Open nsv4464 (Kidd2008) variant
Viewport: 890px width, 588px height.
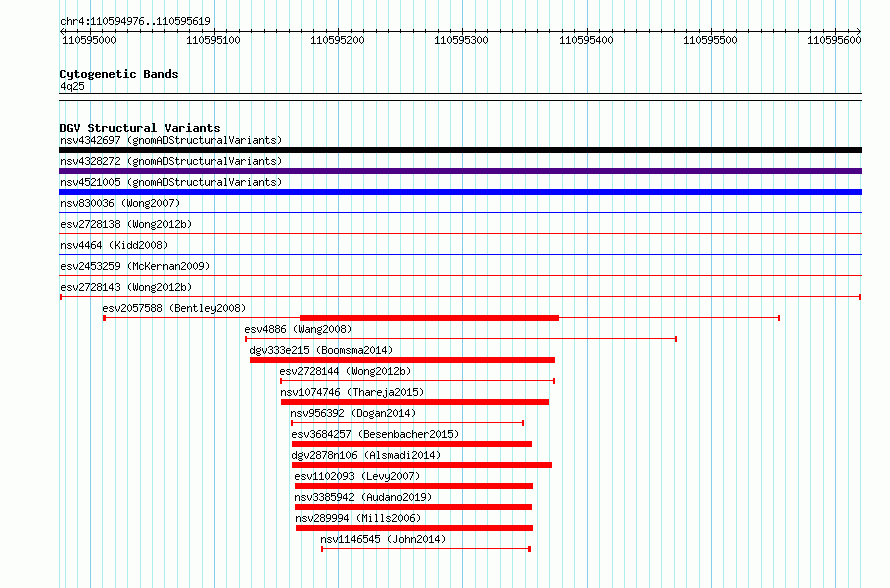114,245
